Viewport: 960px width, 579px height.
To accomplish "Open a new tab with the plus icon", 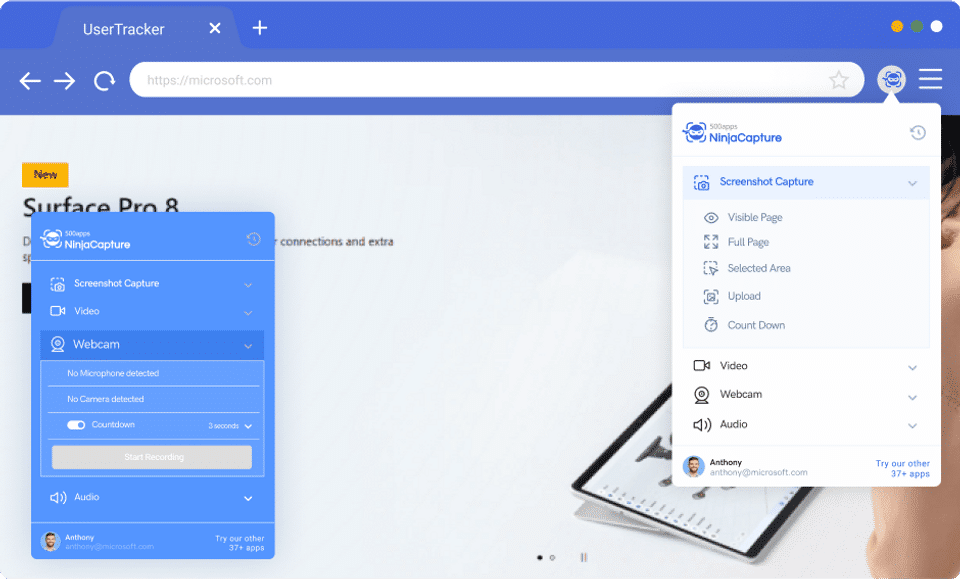I will [x=260, y=28].
